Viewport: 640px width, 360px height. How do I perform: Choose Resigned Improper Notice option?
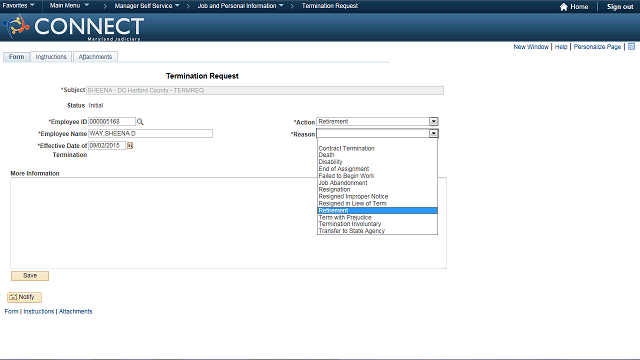[x=377, y=197]
